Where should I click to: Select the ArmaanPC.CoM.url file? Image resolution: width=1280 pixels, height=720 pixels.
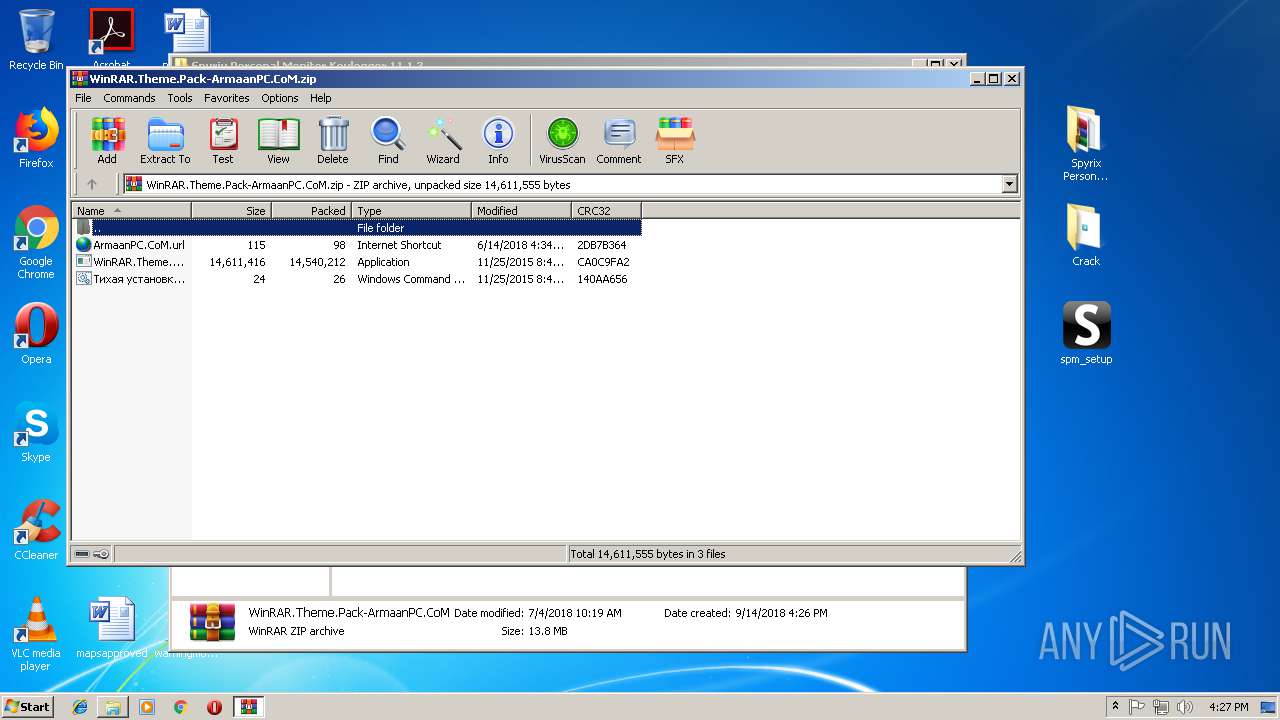coord(131,245)
